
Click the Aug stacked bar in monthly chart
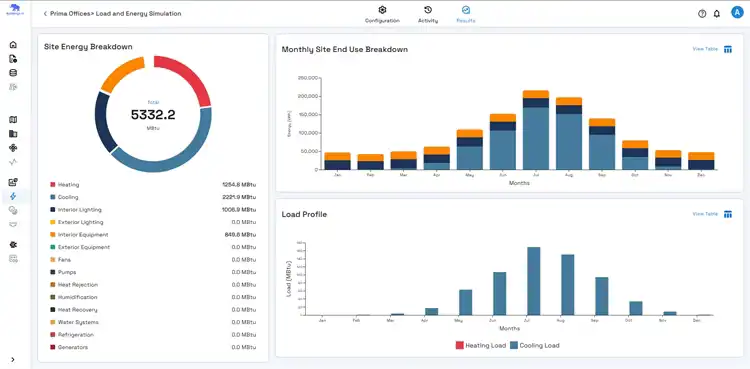coord(569,134)
